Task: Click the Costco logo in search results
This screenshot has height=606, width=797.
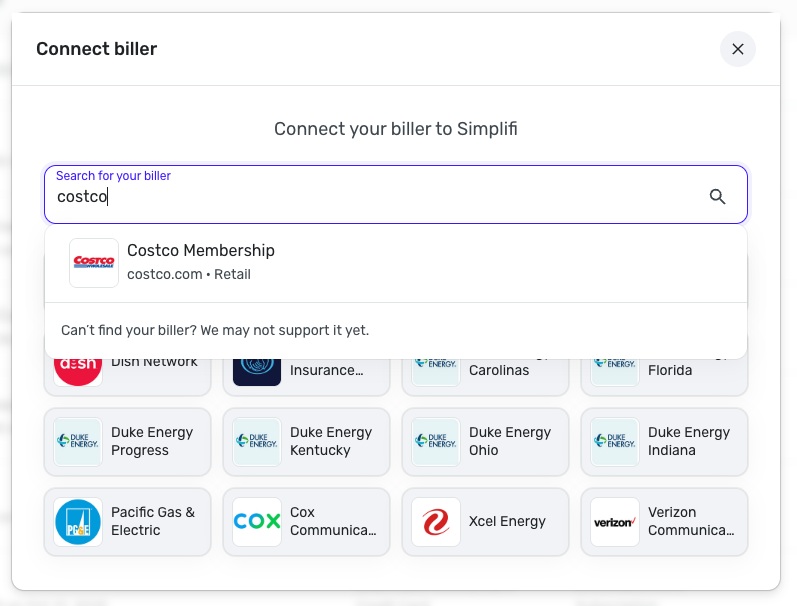Action: pyautogui.click(x=94, y=263)
